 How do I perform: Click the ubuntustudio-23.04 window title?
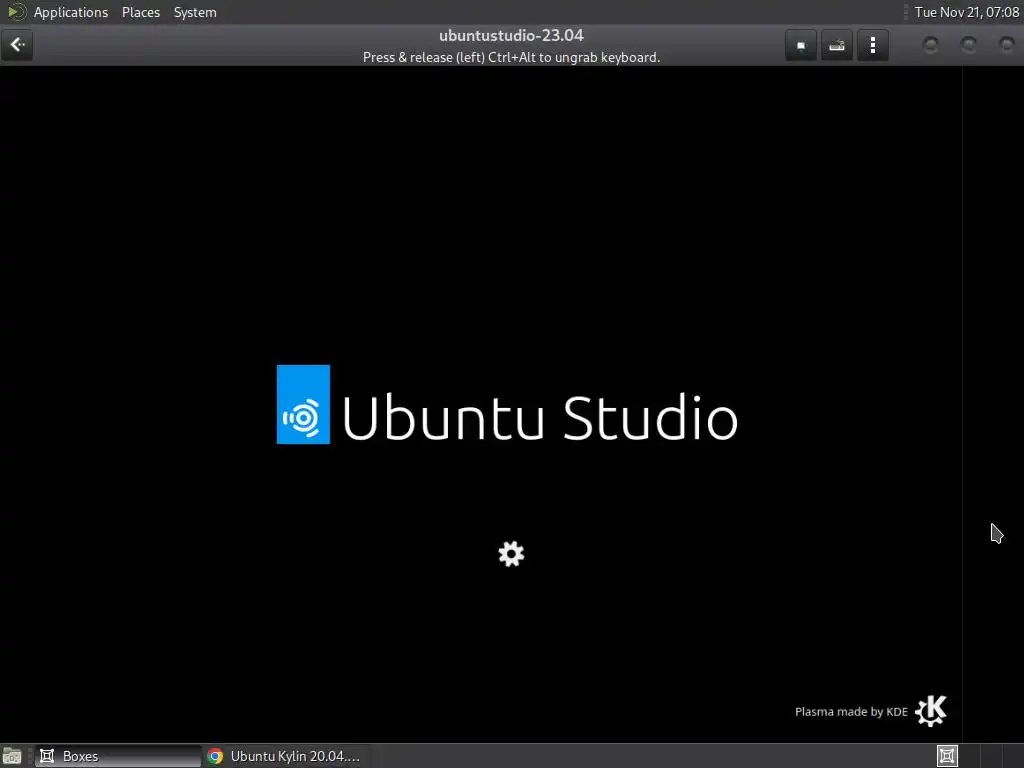tap(511, 35)
